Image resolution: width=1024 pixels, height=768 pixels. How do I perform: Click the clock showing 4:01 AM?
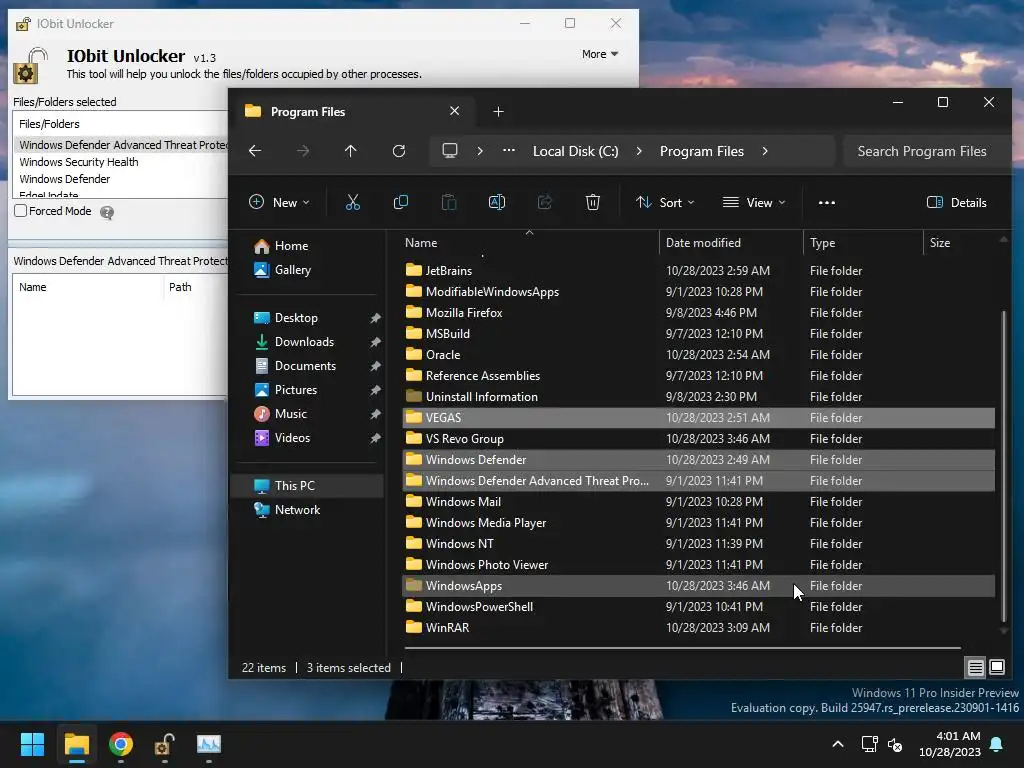coord(958,736)
